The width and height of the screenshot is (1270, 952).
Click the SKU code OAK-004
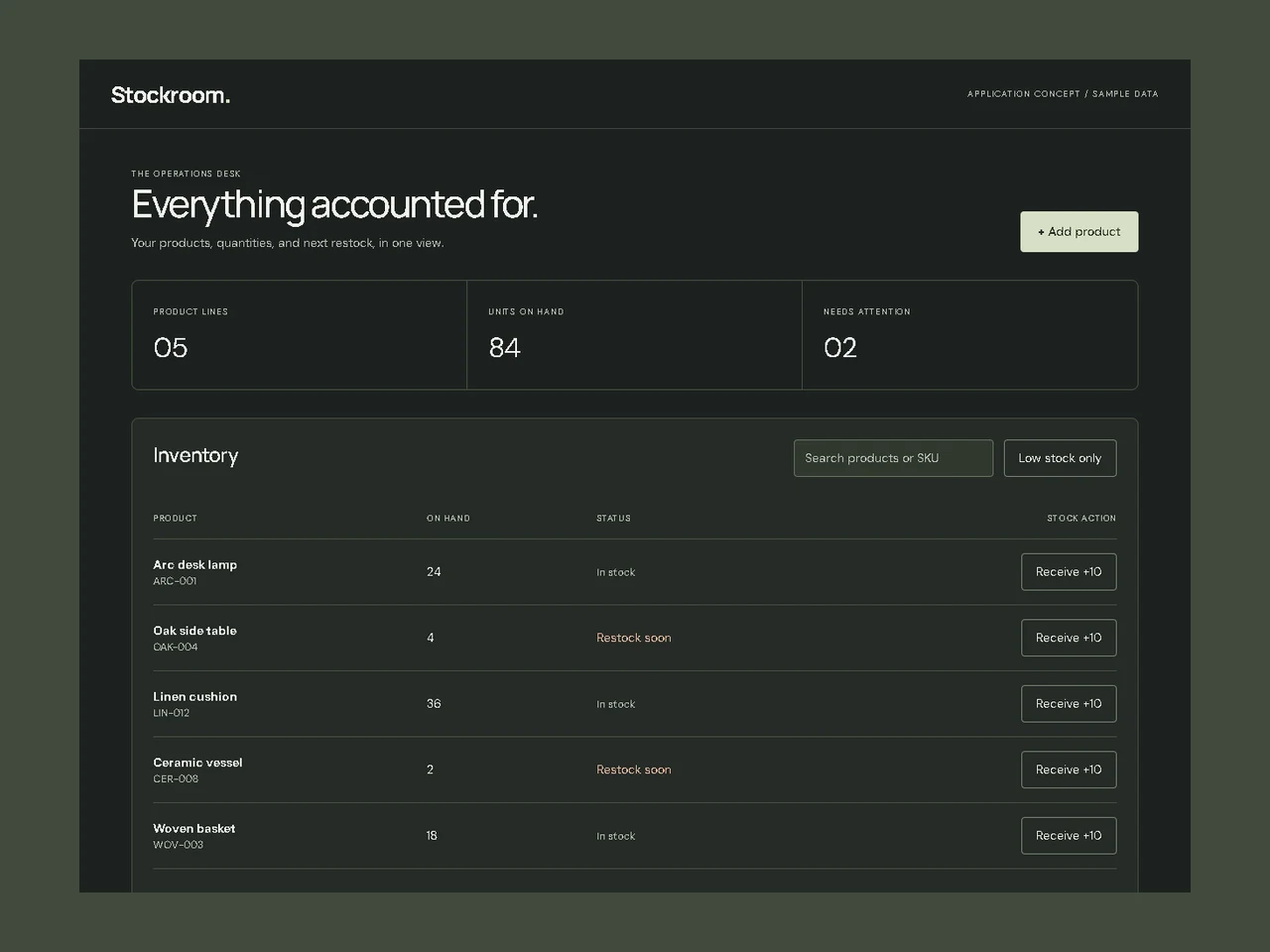coord(176,647)
